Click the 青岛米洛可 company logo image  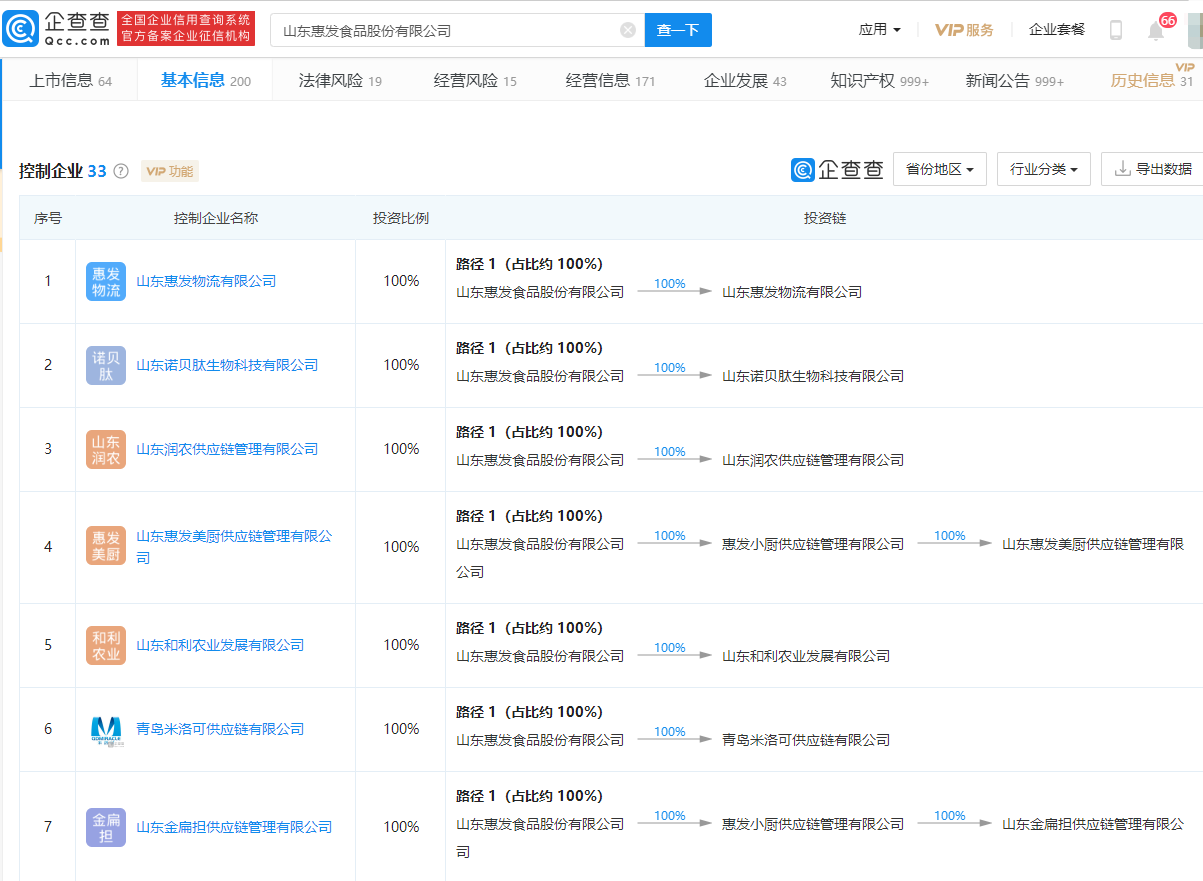(106, 729)
